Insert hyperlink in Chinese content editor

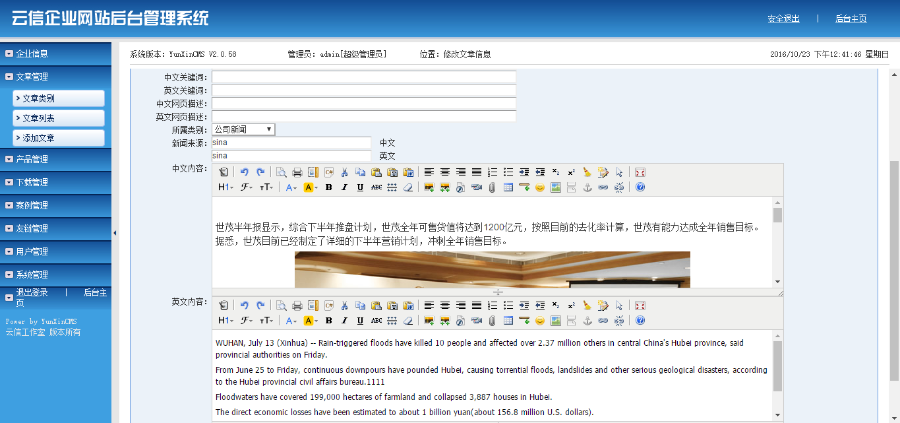pos(603,187)
